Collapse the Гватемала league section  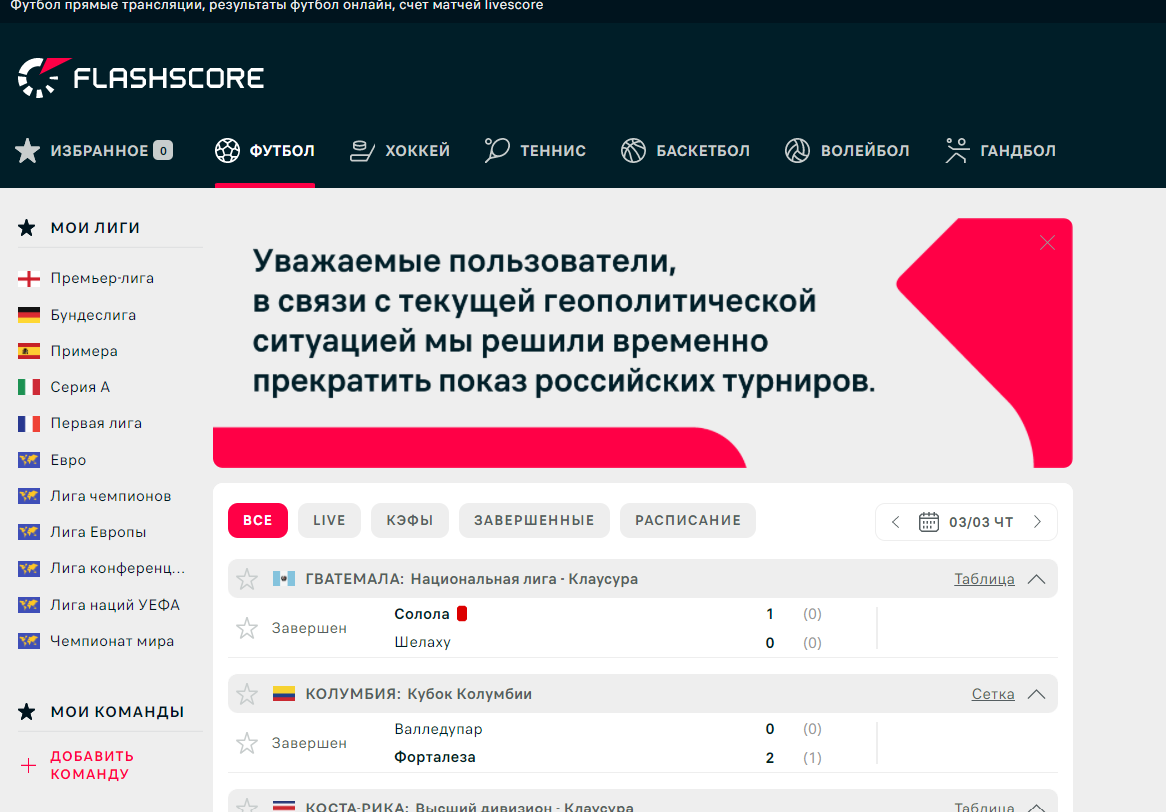coord(1037,579)
